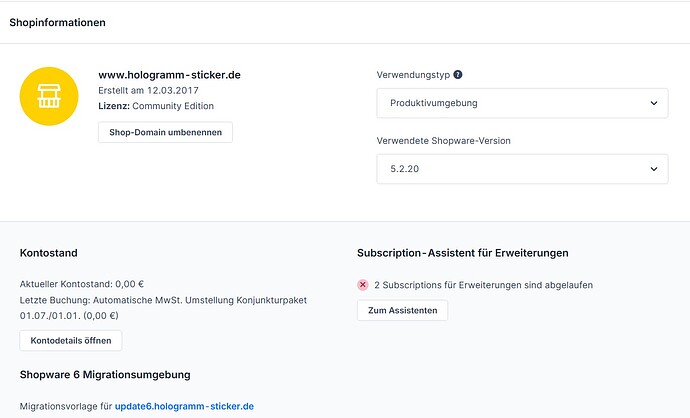Click the Erstellt am 12.03.2017 text
Screen dimensions: 690x418
point(148,90)
